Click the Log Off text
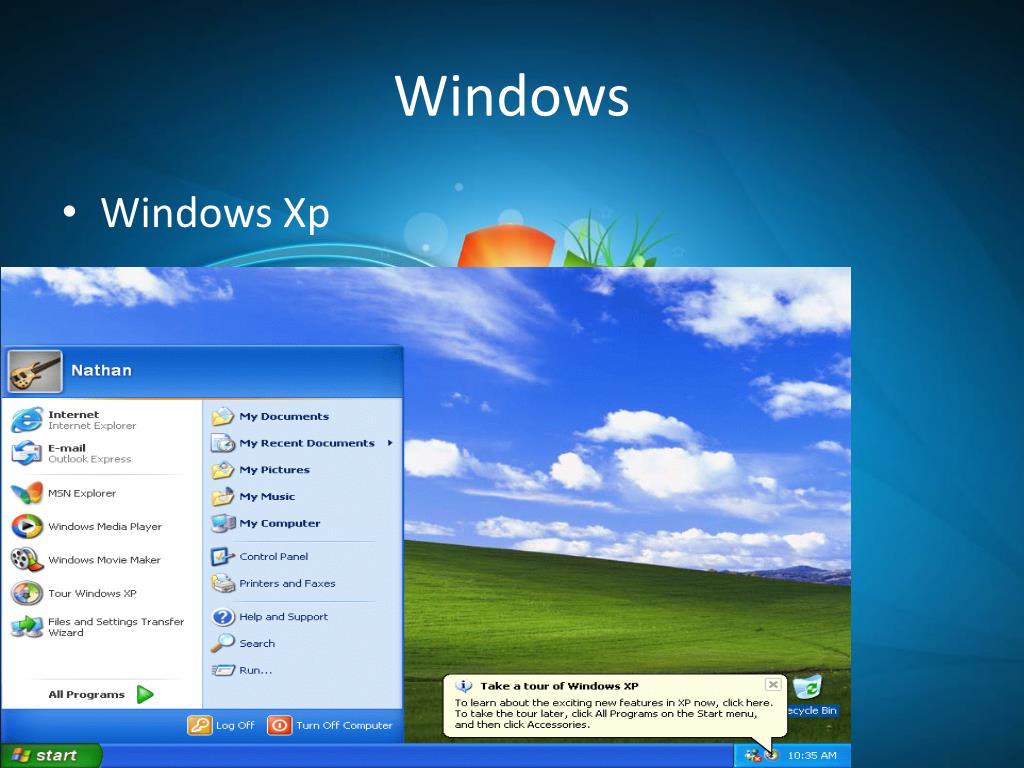 [x=234, y=726]
